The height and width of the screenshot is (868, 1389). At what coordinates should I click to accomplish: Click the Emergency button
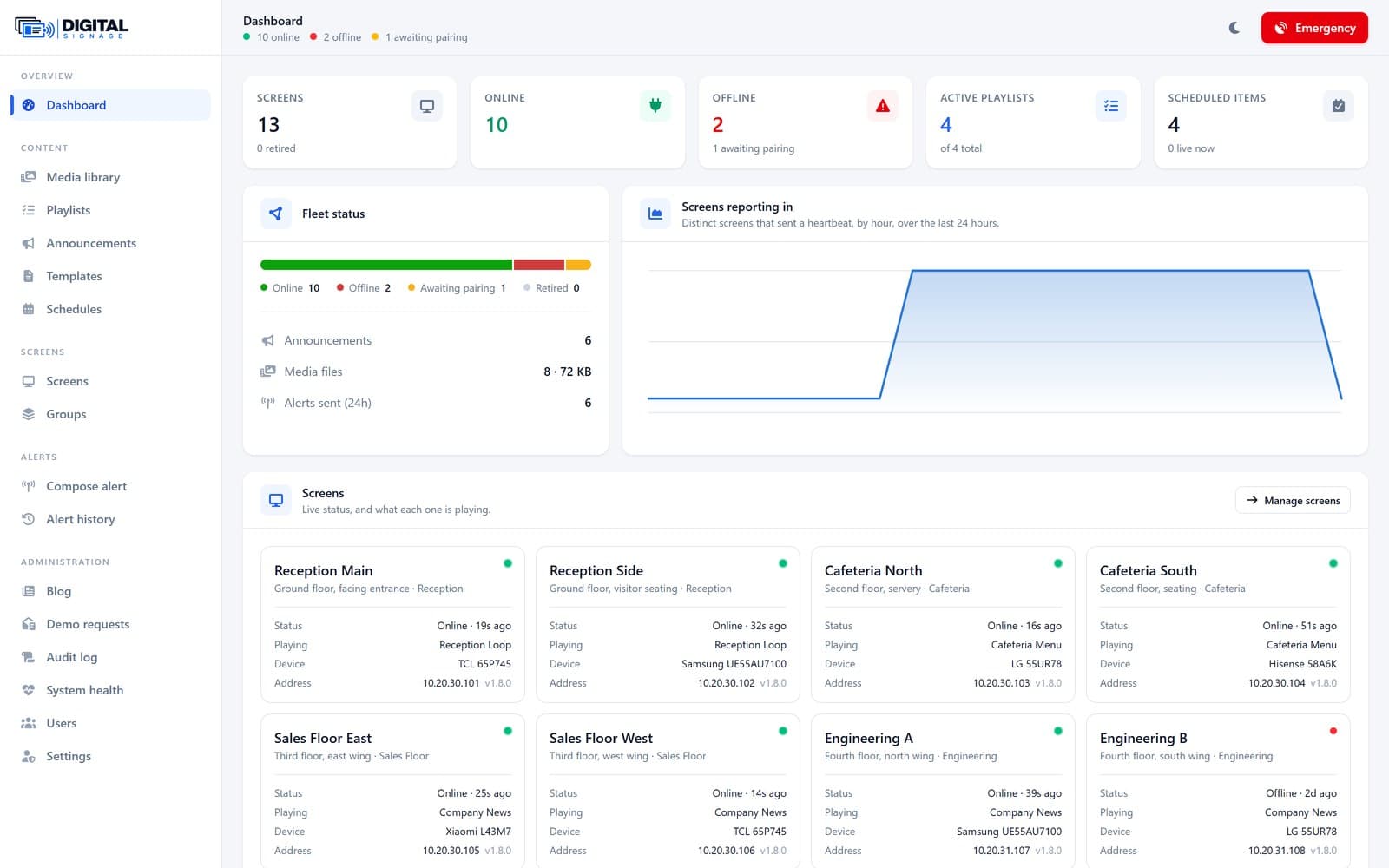tap(1314, 28)
